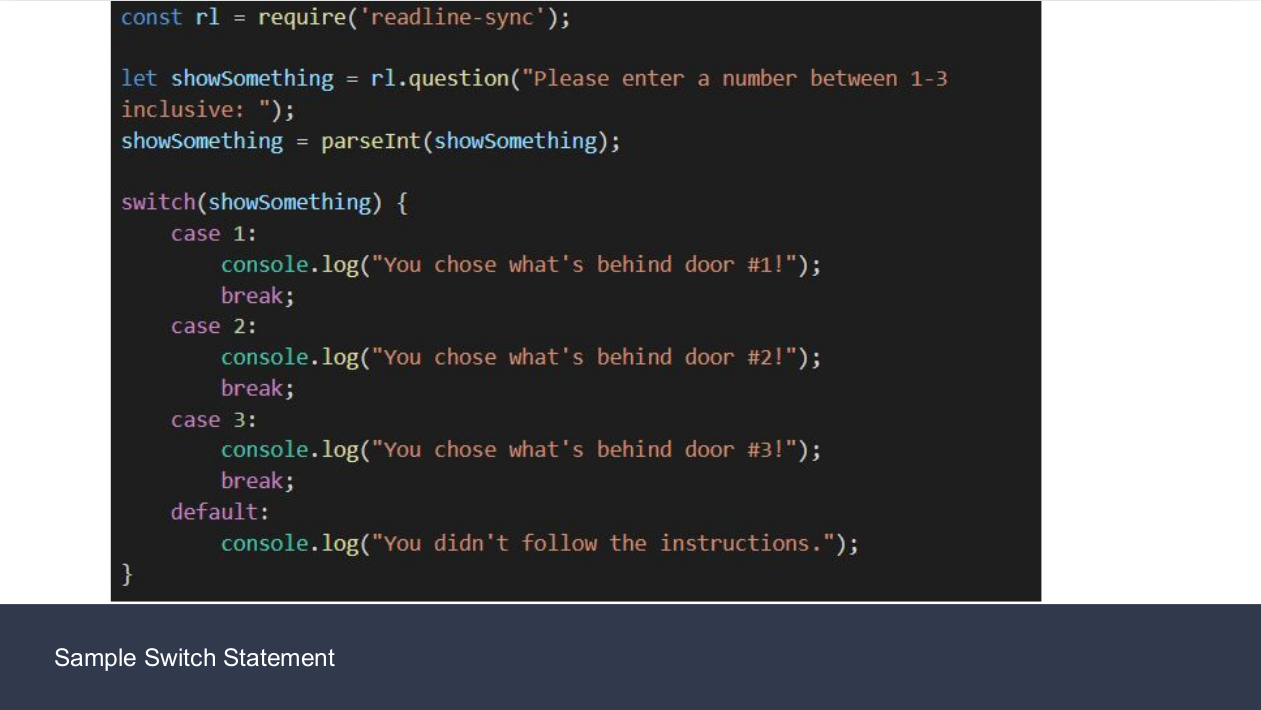Click the first 'break;' statement
The height and width of the screenshot is (710, 1261).
[x=258, y=296]
